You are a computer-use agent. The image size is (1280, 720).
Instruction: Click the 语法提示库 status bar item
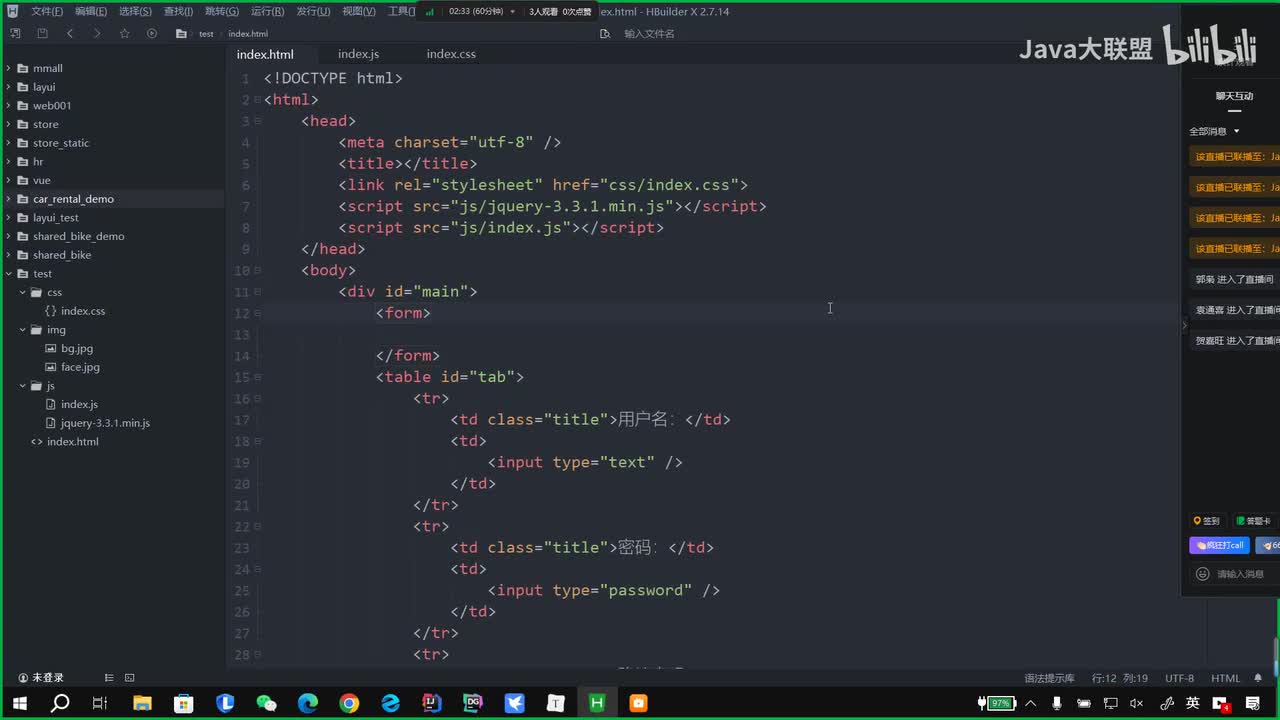(1049, 678)
